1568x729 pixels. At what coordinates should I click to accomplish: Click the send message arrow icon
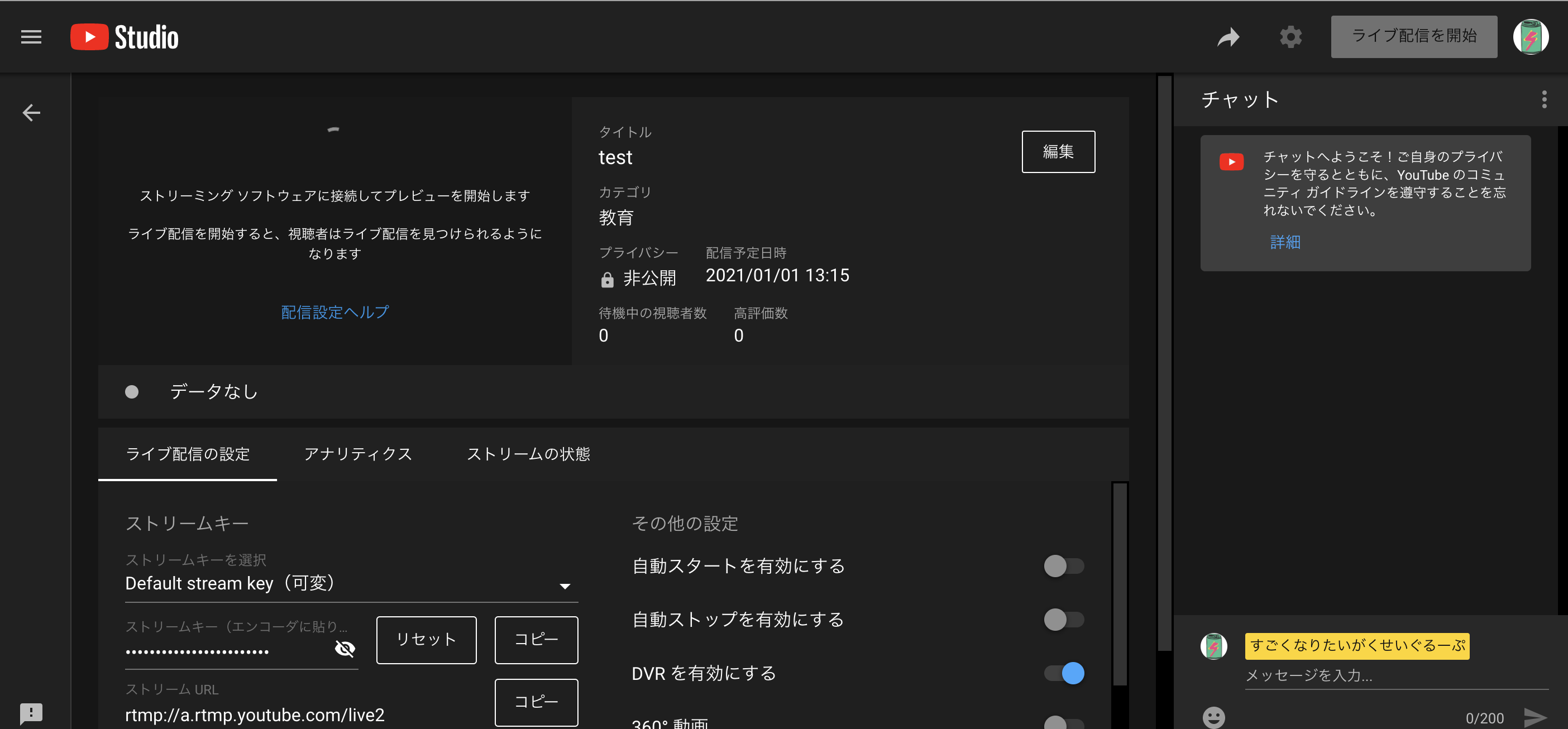coord(1534,717)
